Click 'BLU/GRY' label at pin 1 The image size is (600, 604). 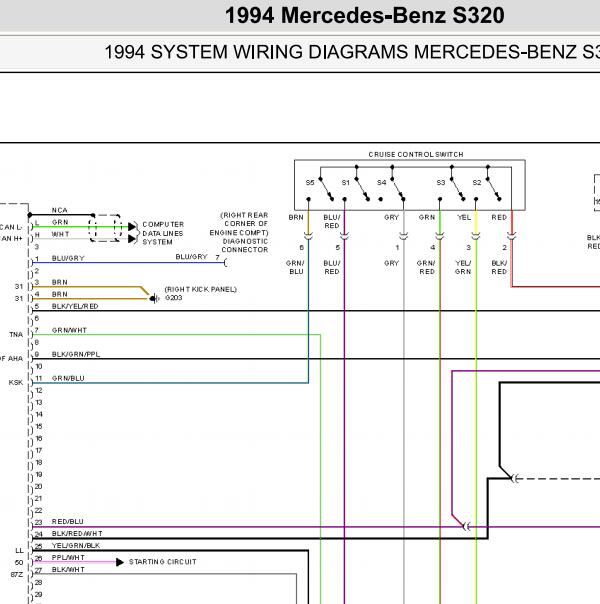(x=68, y=258)
